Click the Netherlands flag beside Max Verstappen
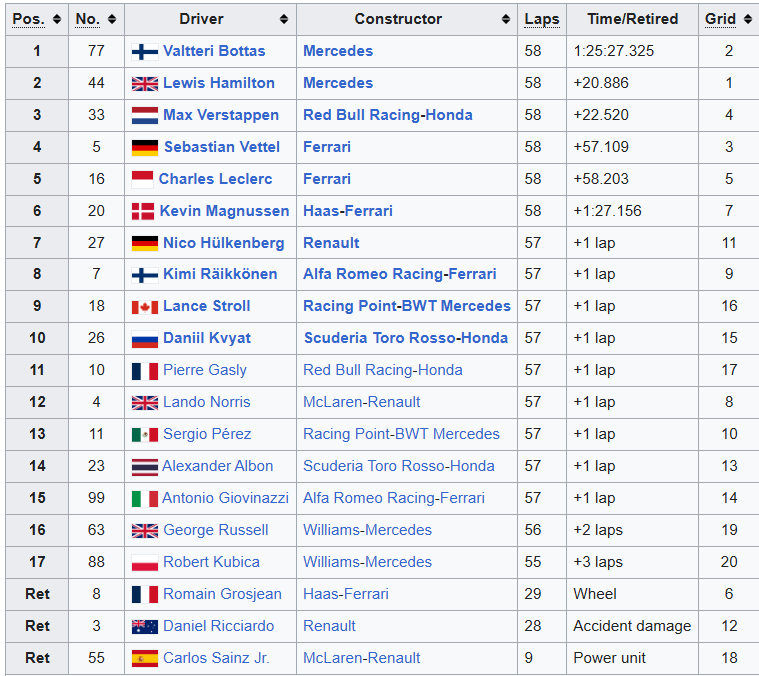The width and height of the screenshot is (759, 676). pos(145,115)
